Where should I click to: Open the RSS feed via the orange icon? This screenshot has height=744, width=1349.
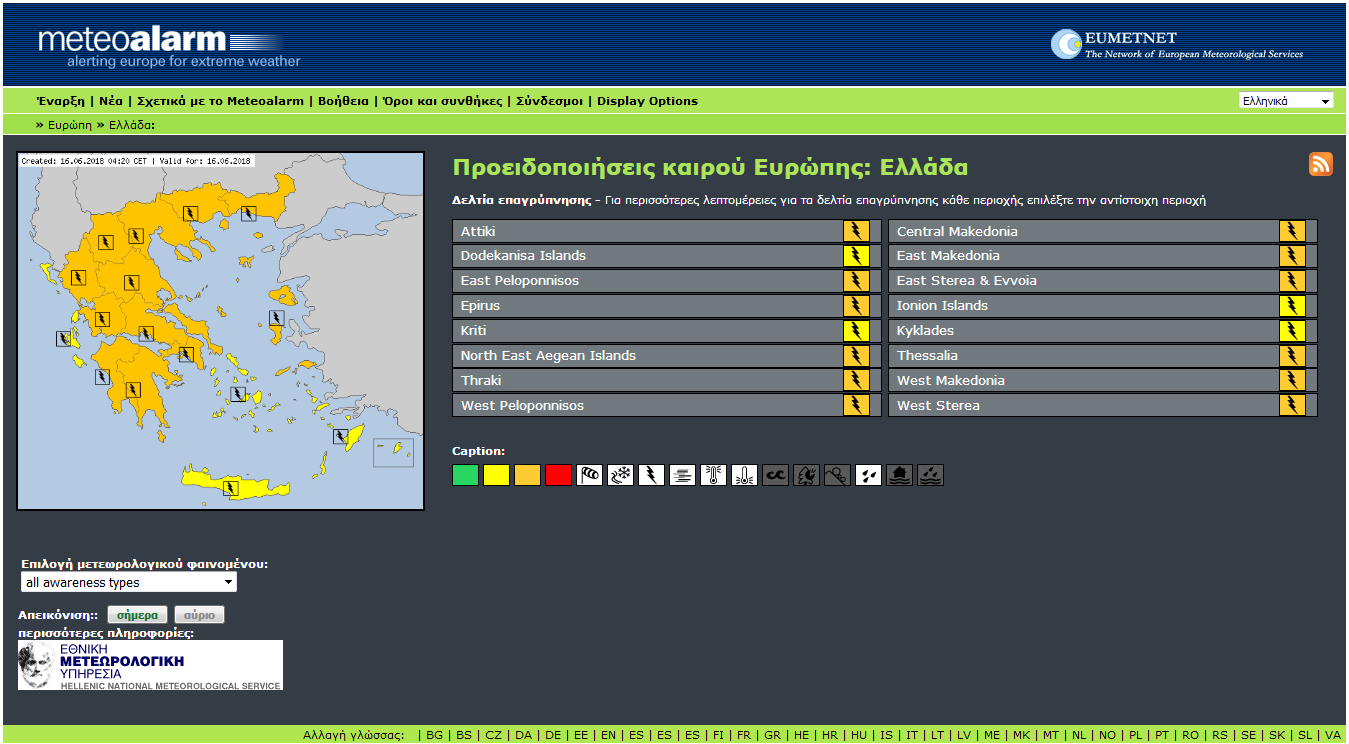pyautogui.click(x=1320, y=164)
